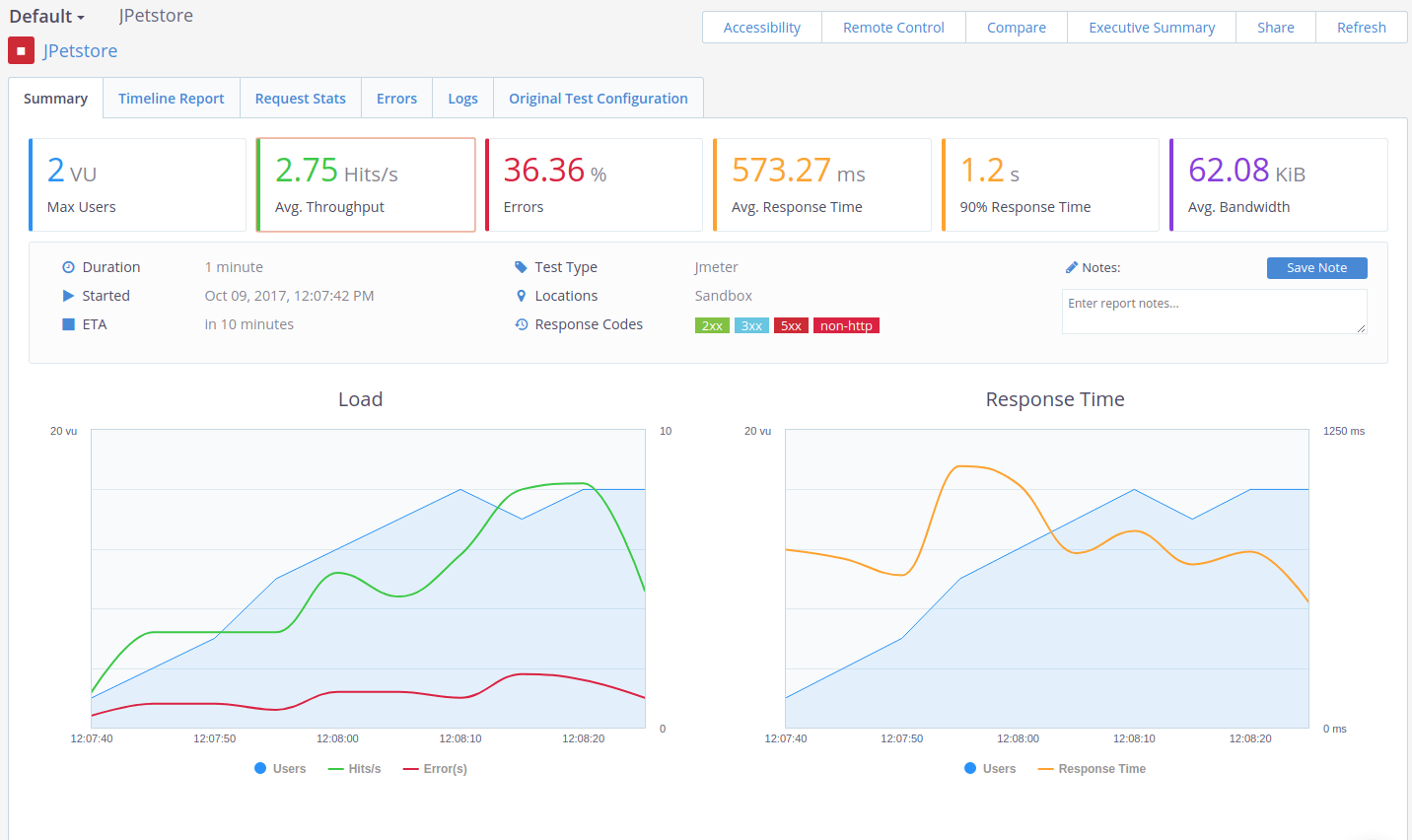Select the Avg. Bandwidth card
Image resolution: width=1412 pixels, height=840 pixels.
(x=1278, y=185)
